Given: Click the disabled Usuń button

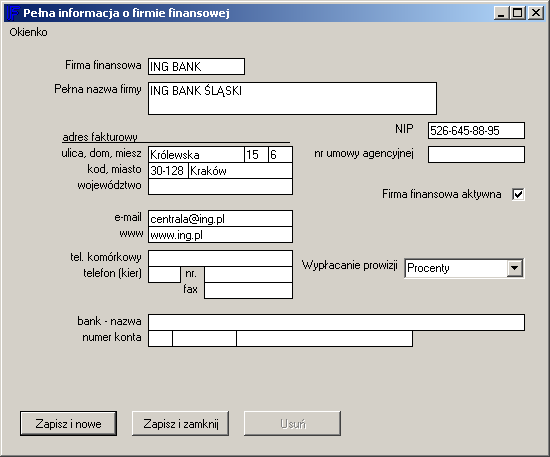Looking at the screenshot, I should coord(293,424).
